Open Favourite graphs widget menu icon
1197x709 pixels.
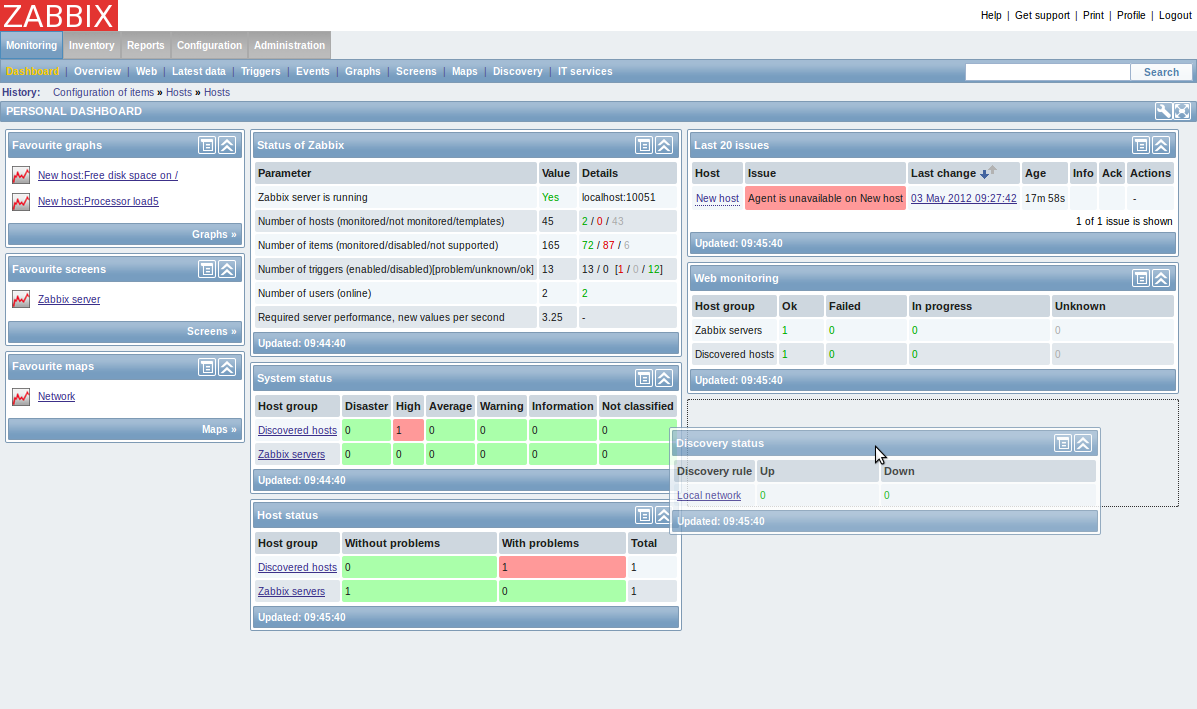click(207, 145)
